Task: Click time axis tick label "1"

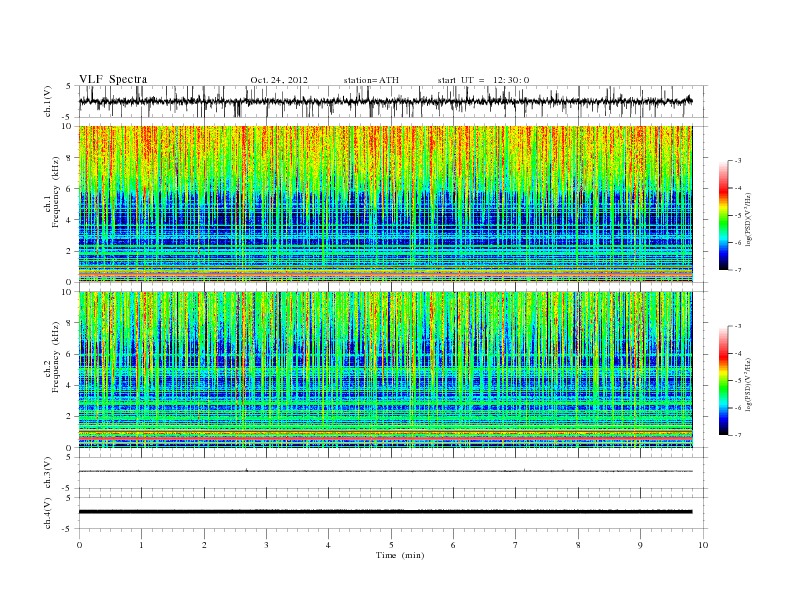Action: [141, 545]
